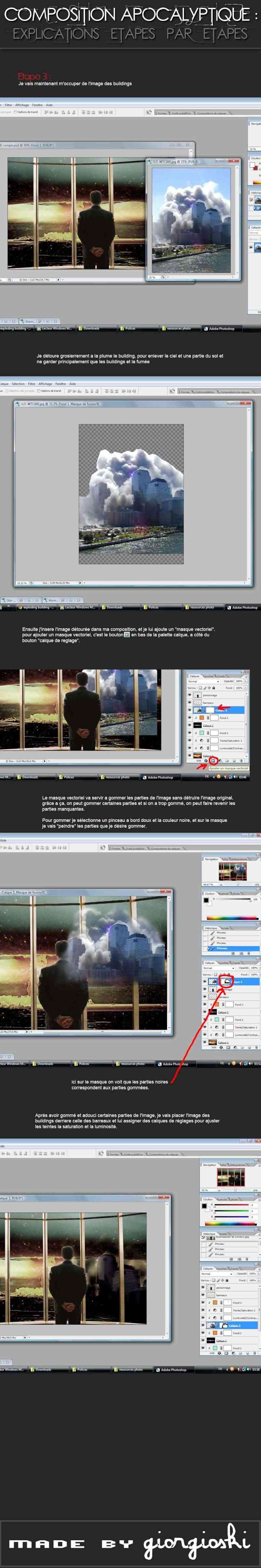Click exploding building taskbar button in 33,3% screenshot
The image size is (261, 1568).
click(37, 607)
